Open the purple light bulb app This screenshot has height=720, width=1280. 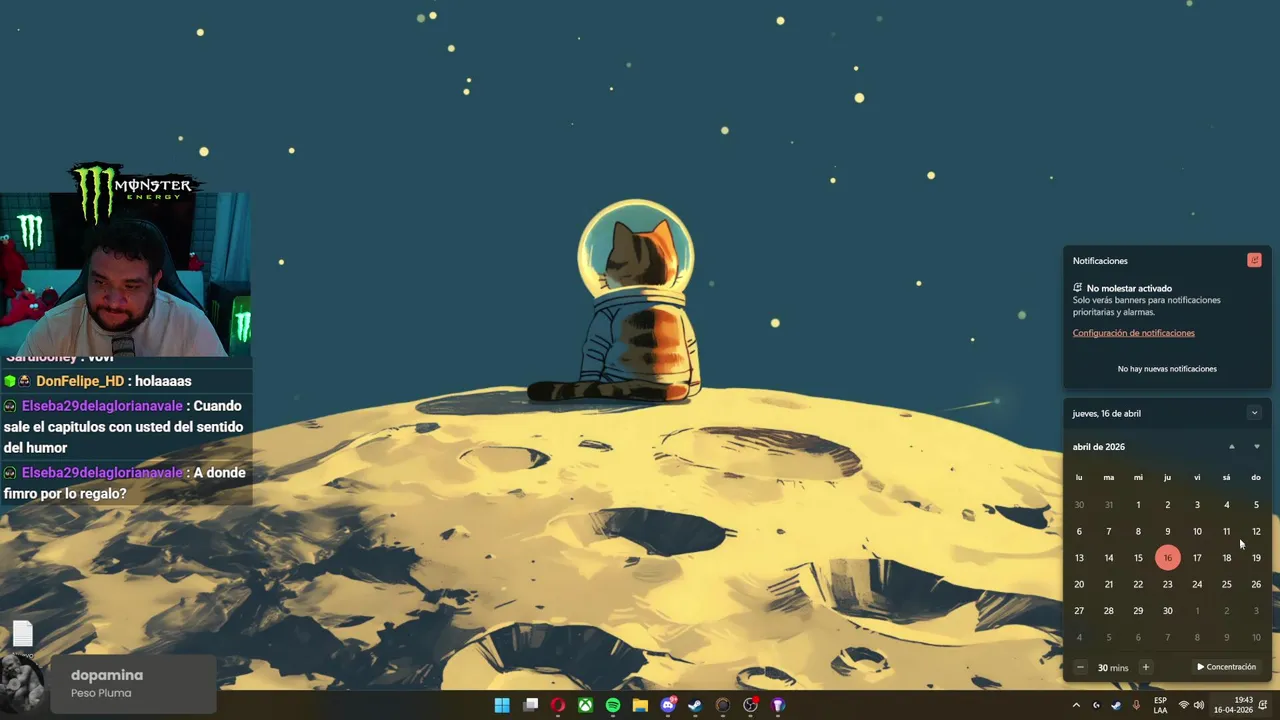click(x=778, y=705)
